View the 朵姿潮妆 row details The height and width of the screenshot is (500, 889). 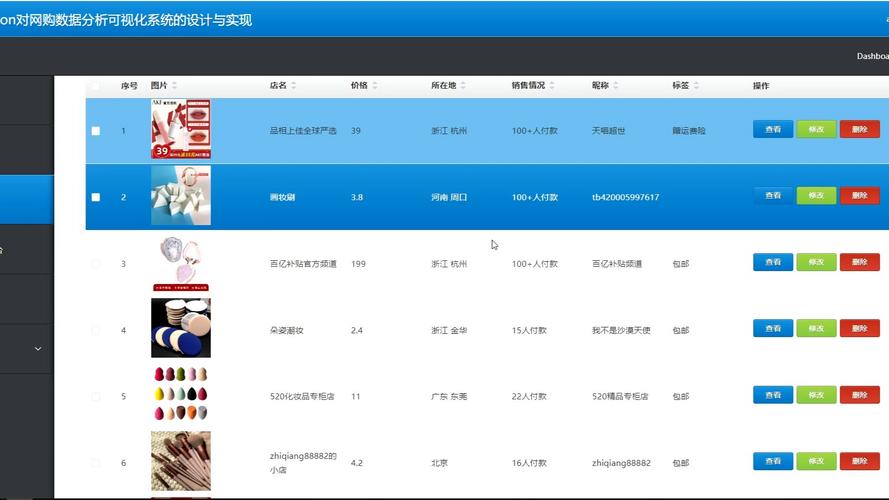(773, 328)
